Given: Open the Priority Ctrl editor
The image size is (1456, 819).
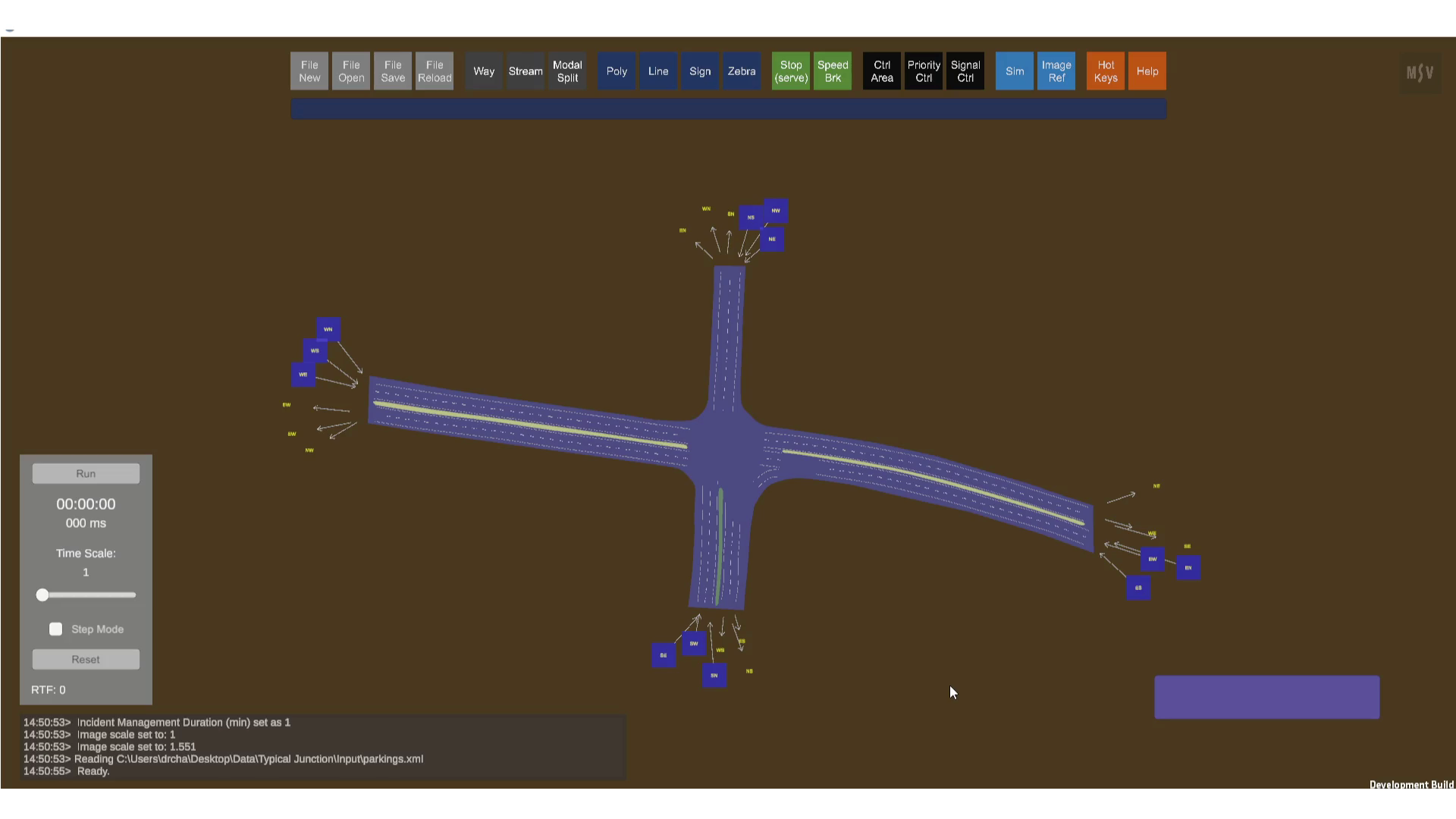Looking at the screenshot, I should pyautogui.click(x=923, y=71).
